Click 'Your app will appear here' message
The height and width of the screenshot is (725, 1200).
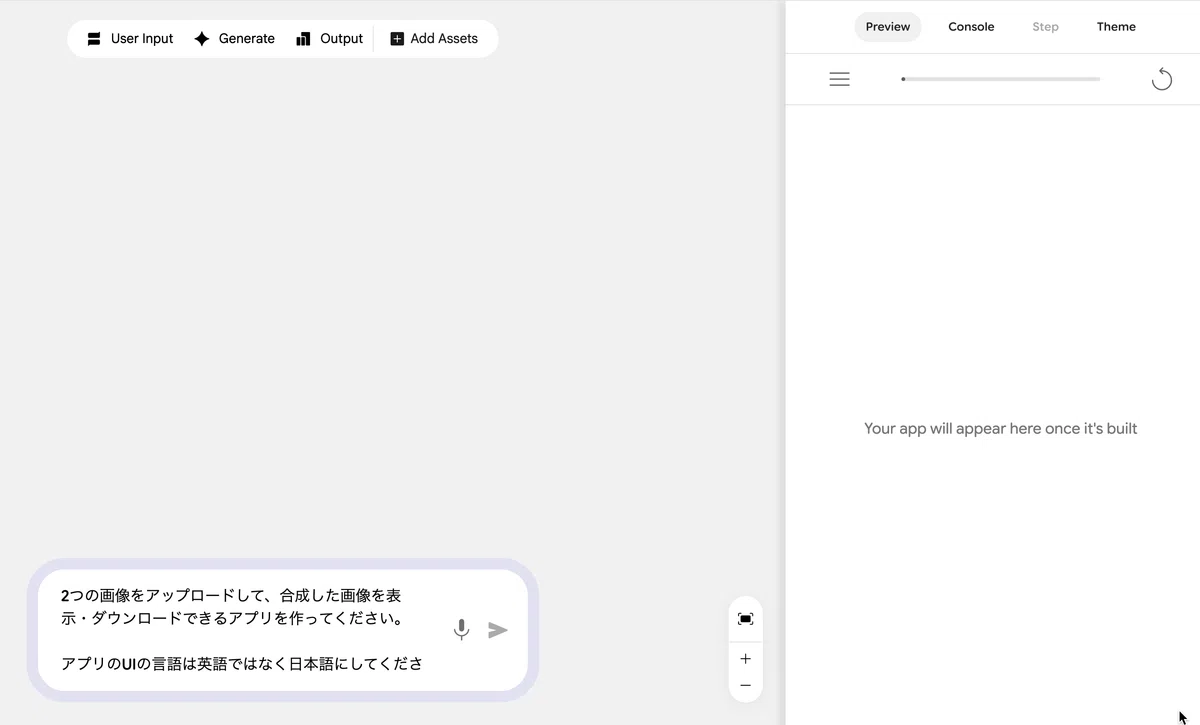[1001, 429]
